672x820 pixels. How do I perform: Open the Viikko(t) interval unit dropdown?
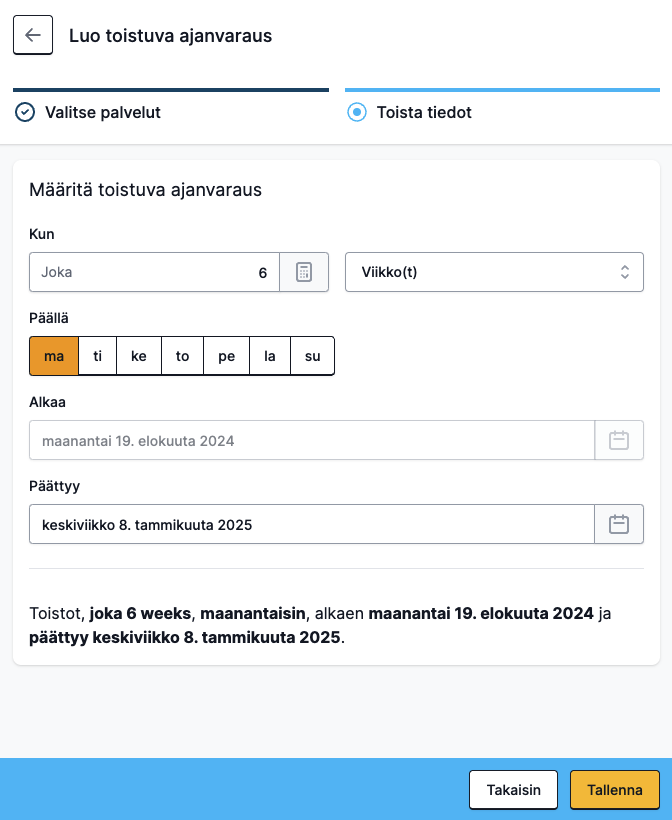coord(494,272)
